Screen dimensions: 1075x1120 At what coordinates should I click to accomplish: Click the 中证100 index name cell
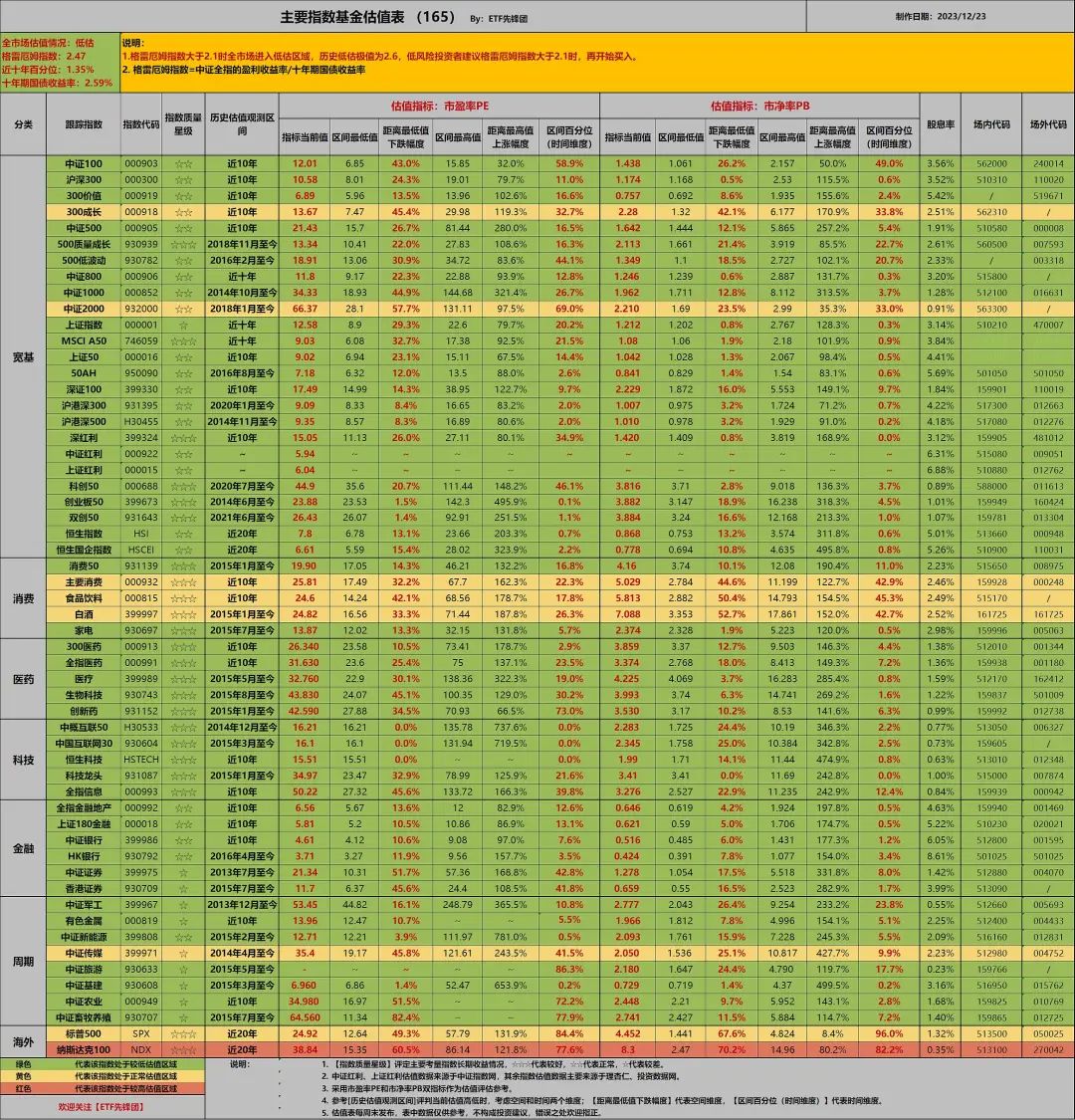84,163
